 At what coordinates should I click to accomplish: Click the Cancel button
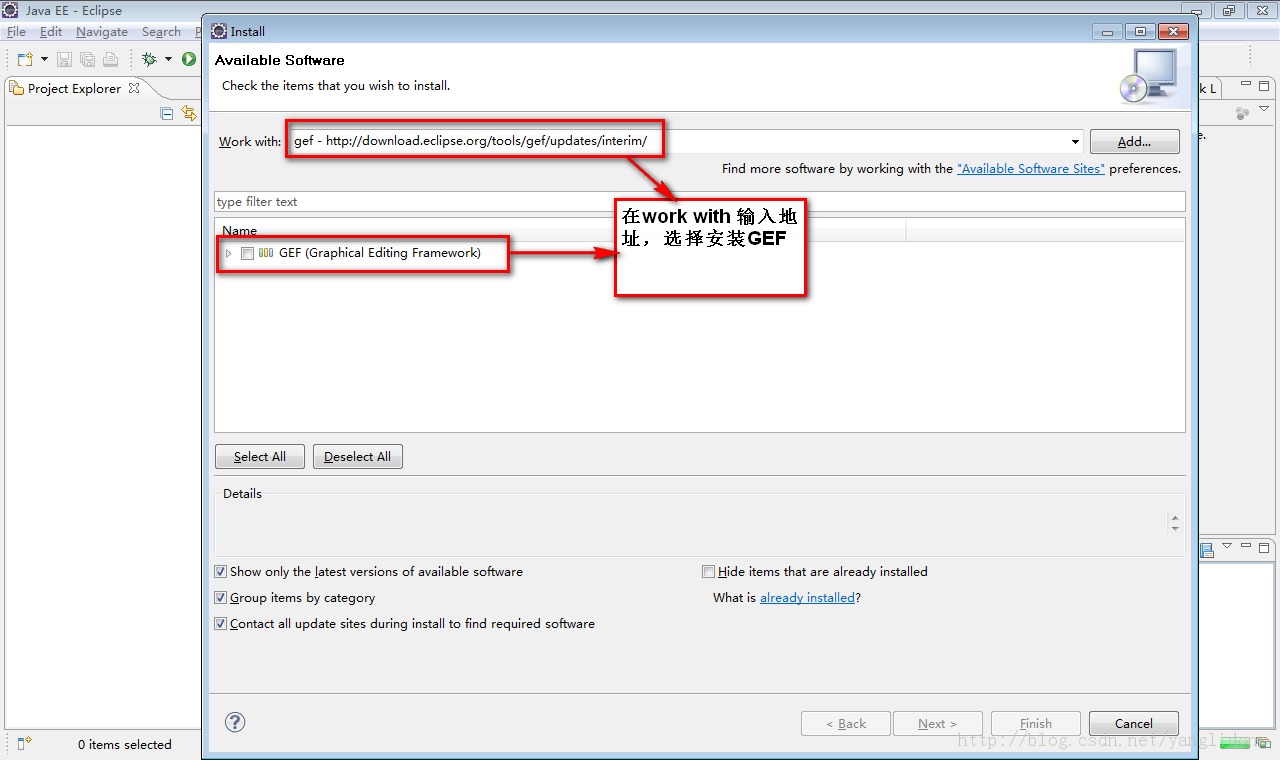1134,724
